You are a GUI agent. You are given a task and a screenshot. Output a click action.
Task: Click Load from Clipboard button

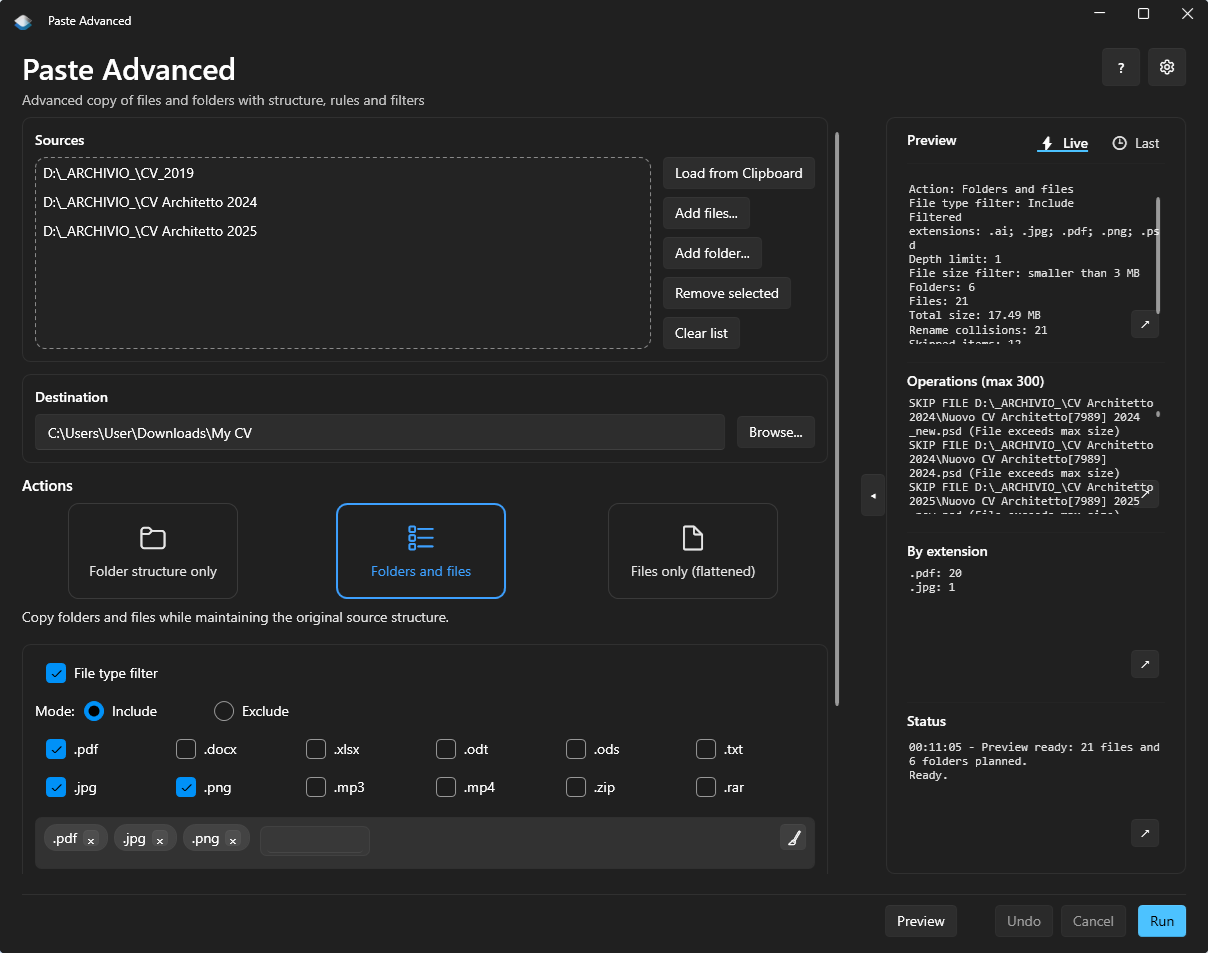(x=739, y=173)
